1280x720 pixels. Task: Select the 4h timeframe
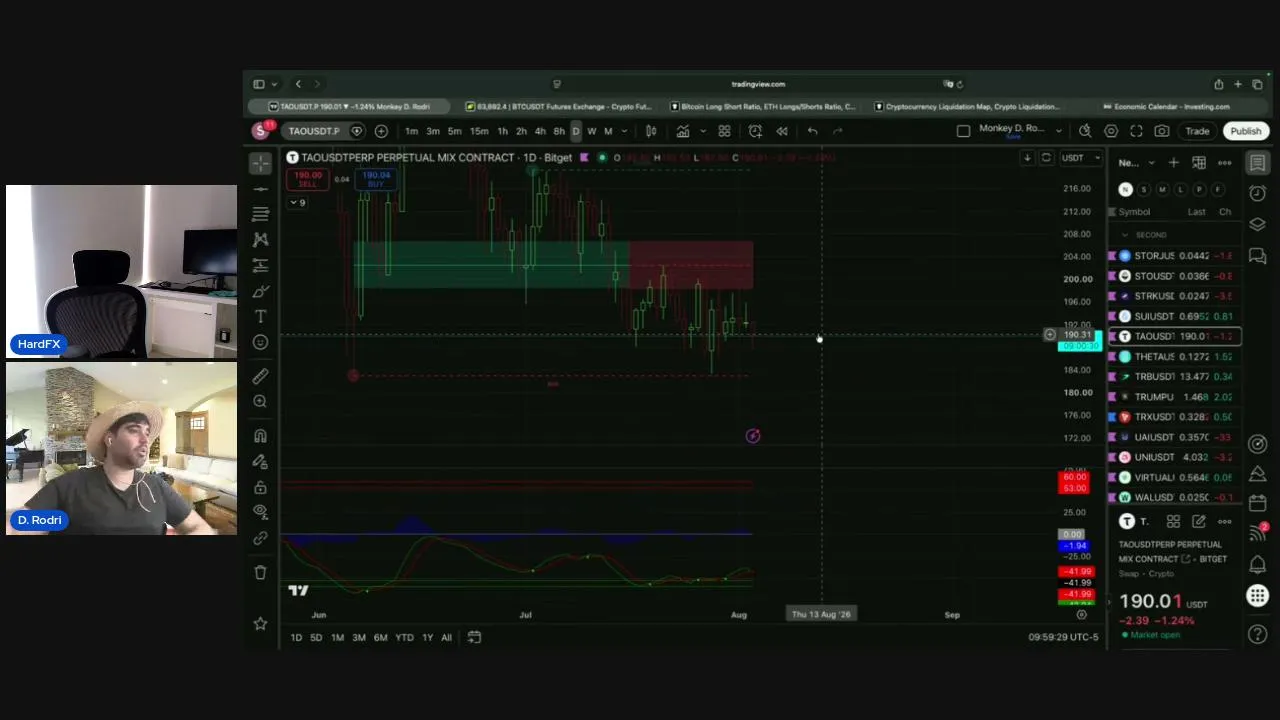[x=540, y=131]
